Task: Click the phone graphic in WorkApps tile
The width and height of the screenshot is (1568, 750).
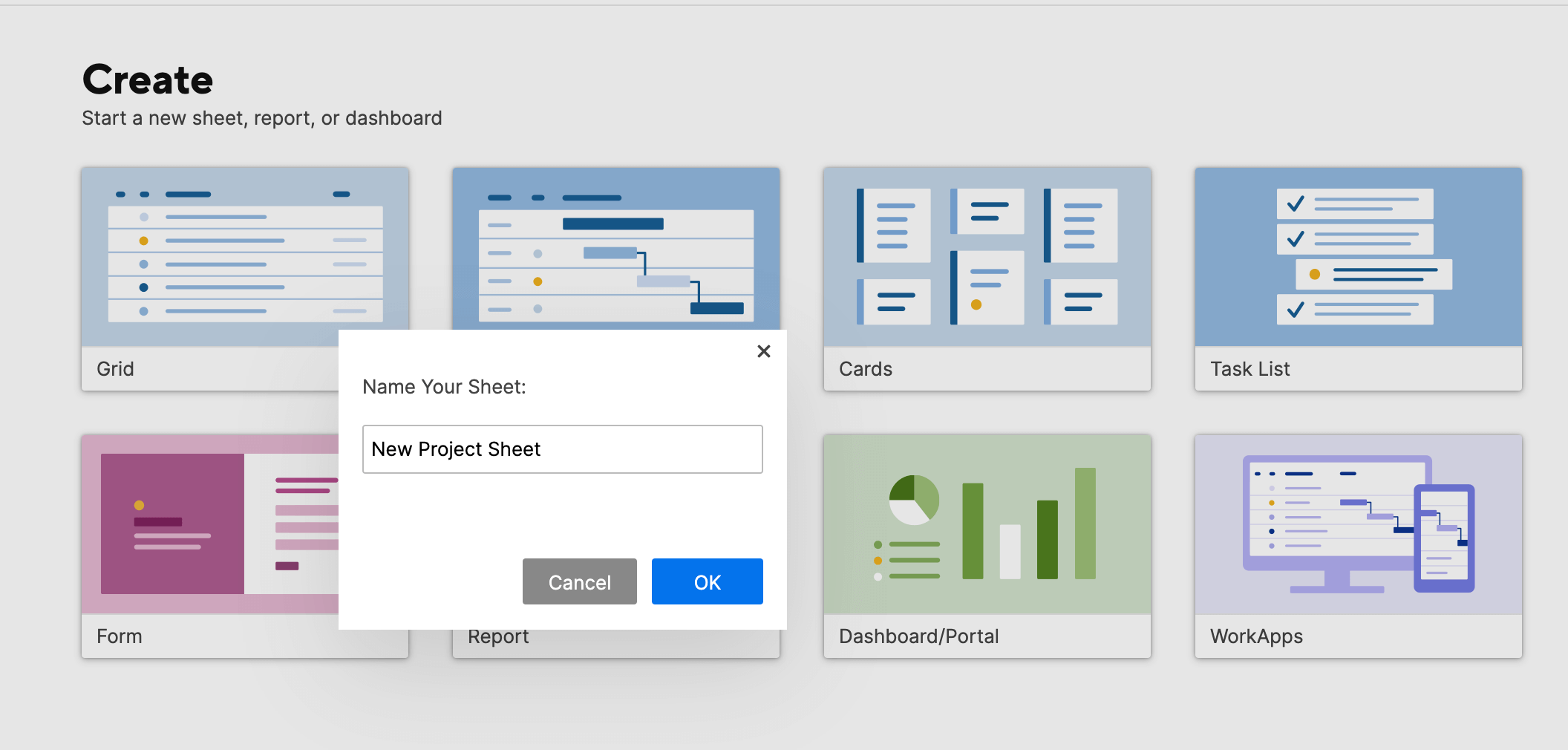Action: click(1444, 538)
